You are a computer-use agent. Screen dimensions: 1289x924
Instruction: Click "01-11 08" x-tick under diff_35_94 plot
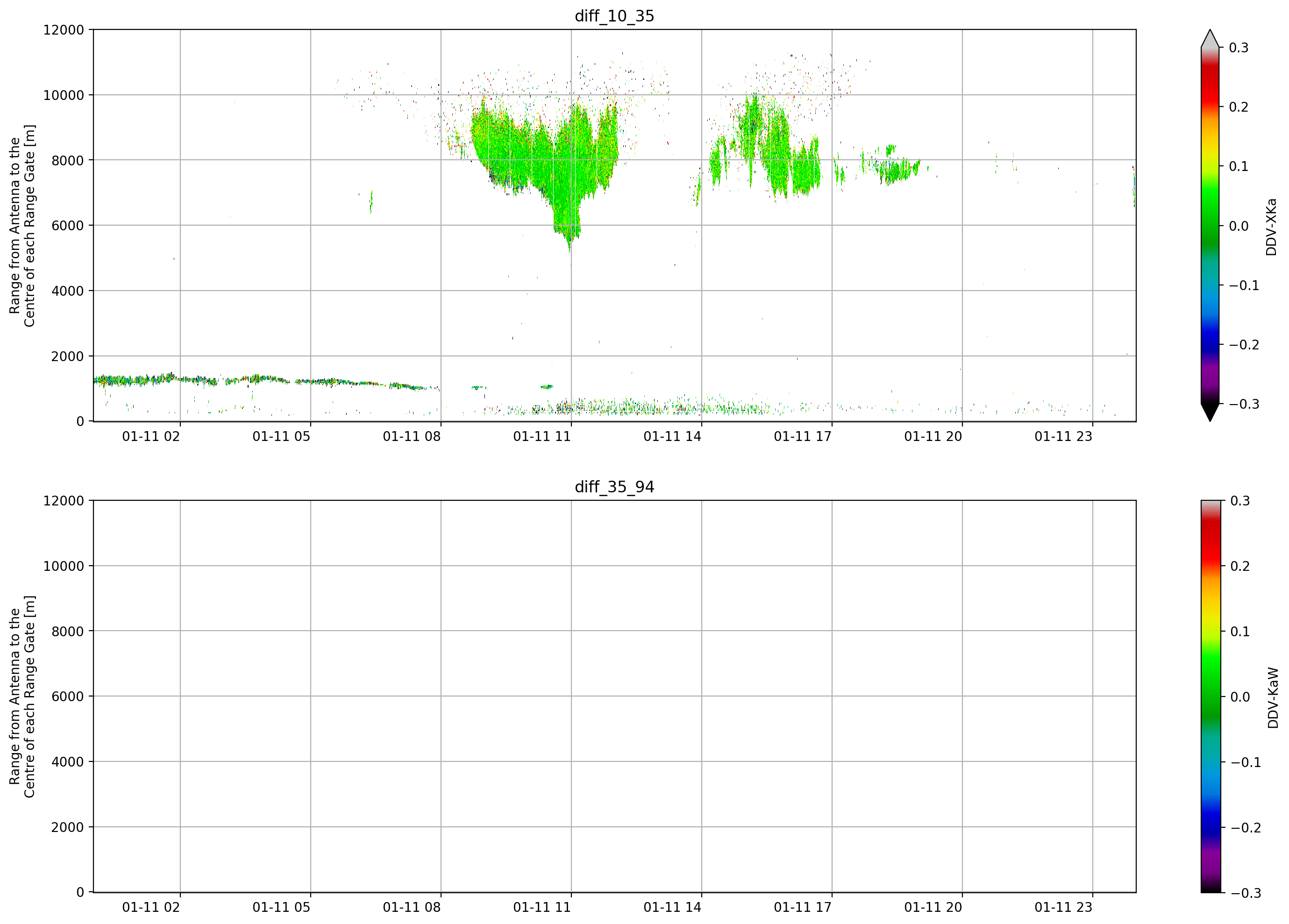[412, 908]
